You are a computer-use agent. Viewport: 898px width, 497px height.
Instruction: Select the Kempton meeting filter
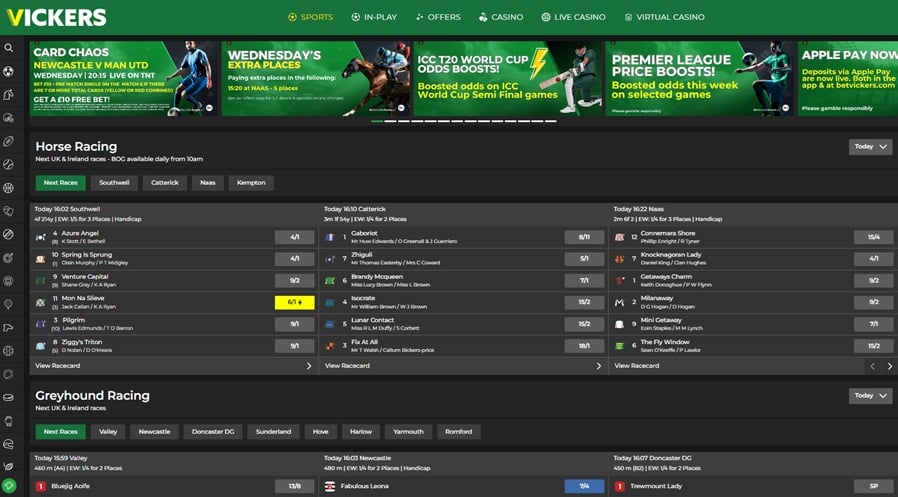click(251, 183)
